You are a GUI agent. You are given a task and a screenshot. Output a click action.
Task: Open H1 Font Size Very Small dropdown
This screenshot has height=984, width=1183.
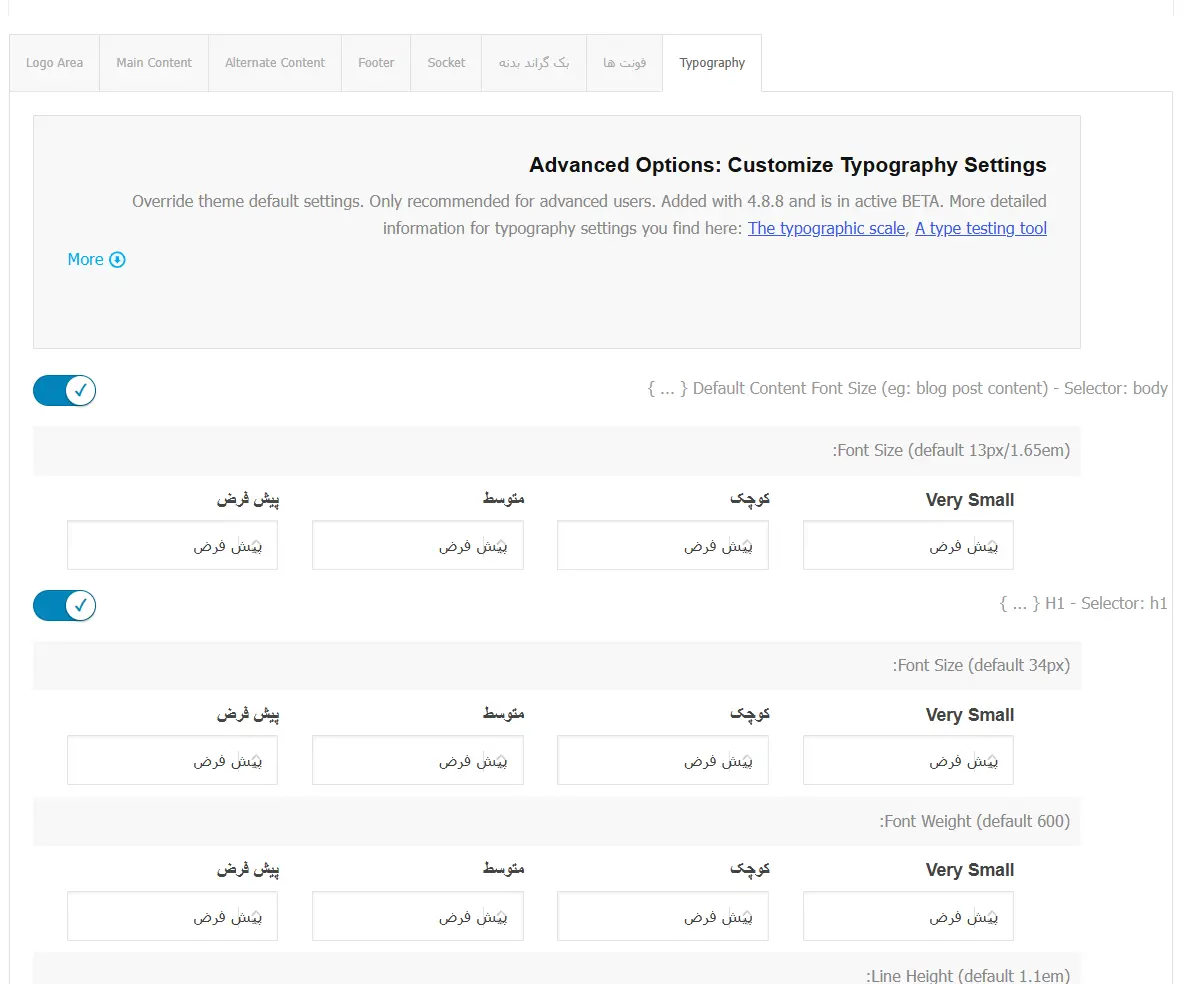tap(908, 760)
